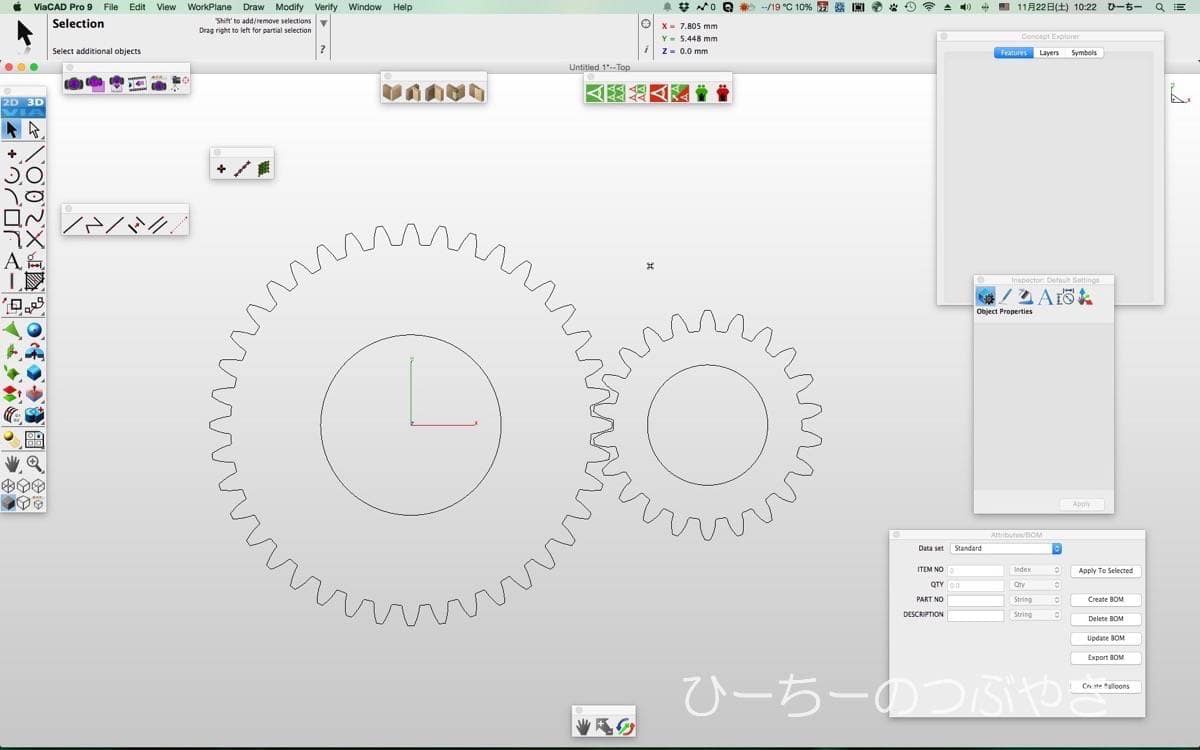
Task: Select the Zoom magnifier tool
Action: click(35, 464)
